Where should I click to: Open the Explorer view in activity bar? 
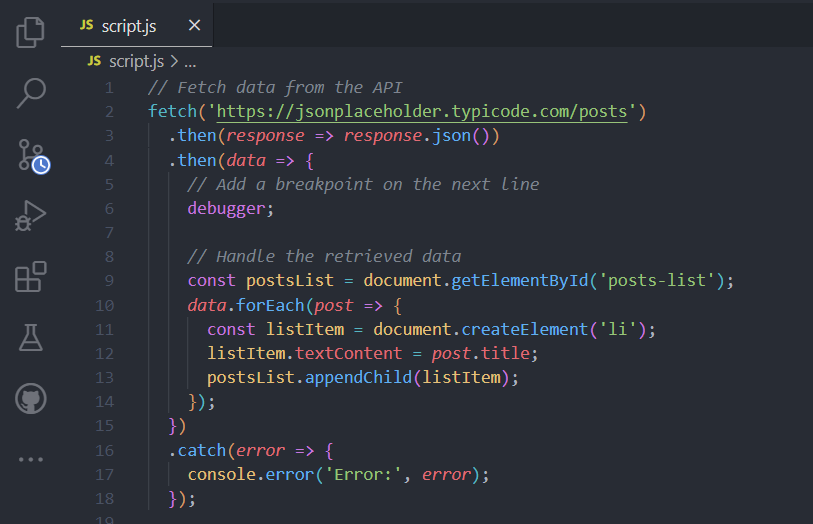click(x=31, y=32)
